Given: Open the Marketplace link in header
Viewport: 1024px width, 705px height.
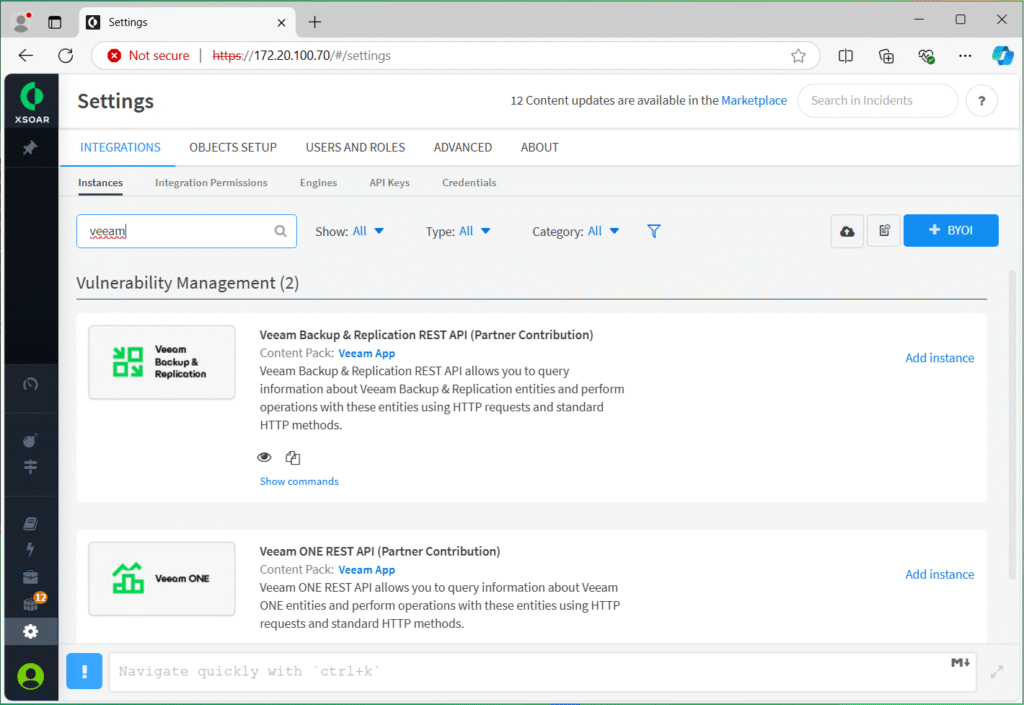Looking at the screenshot, I should (754, 101).
